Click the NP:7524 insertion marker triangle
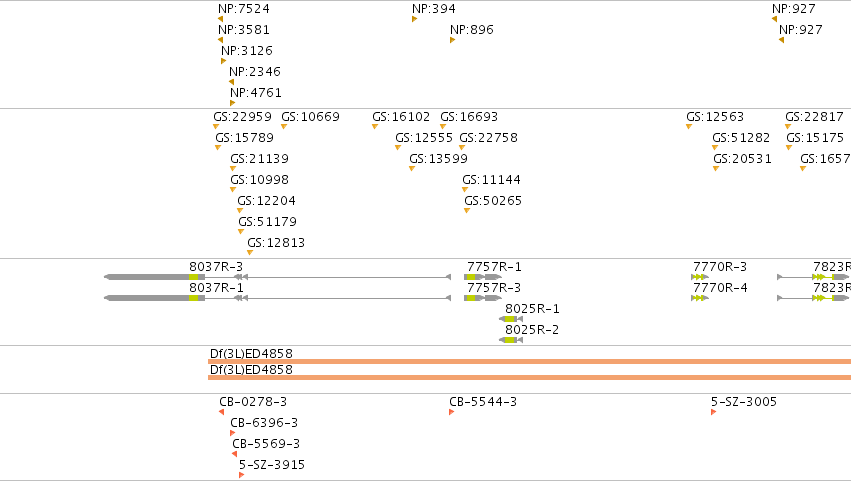851x481 pixels. pos(220,19)
